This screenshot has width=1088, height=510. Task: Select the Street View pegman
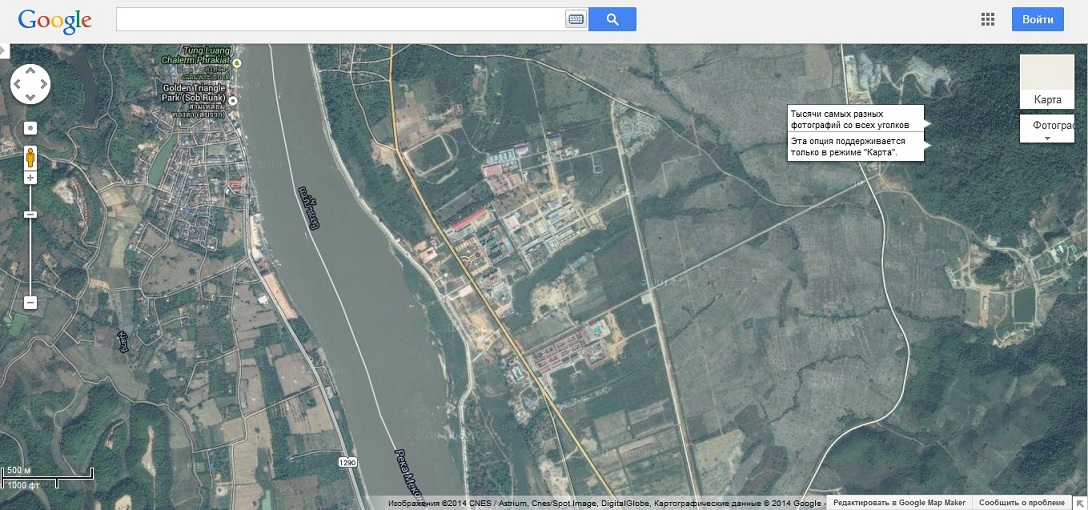[x=30, y=157]
